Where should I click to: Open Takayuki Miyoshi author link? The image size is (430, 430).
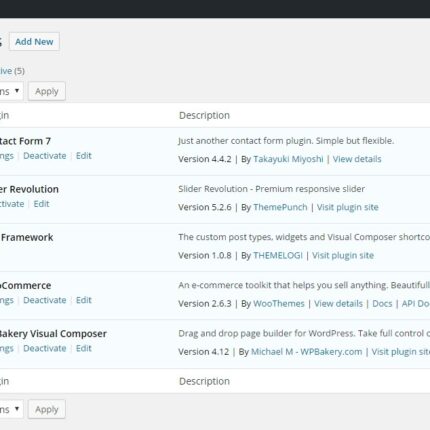tap(288, 159)
